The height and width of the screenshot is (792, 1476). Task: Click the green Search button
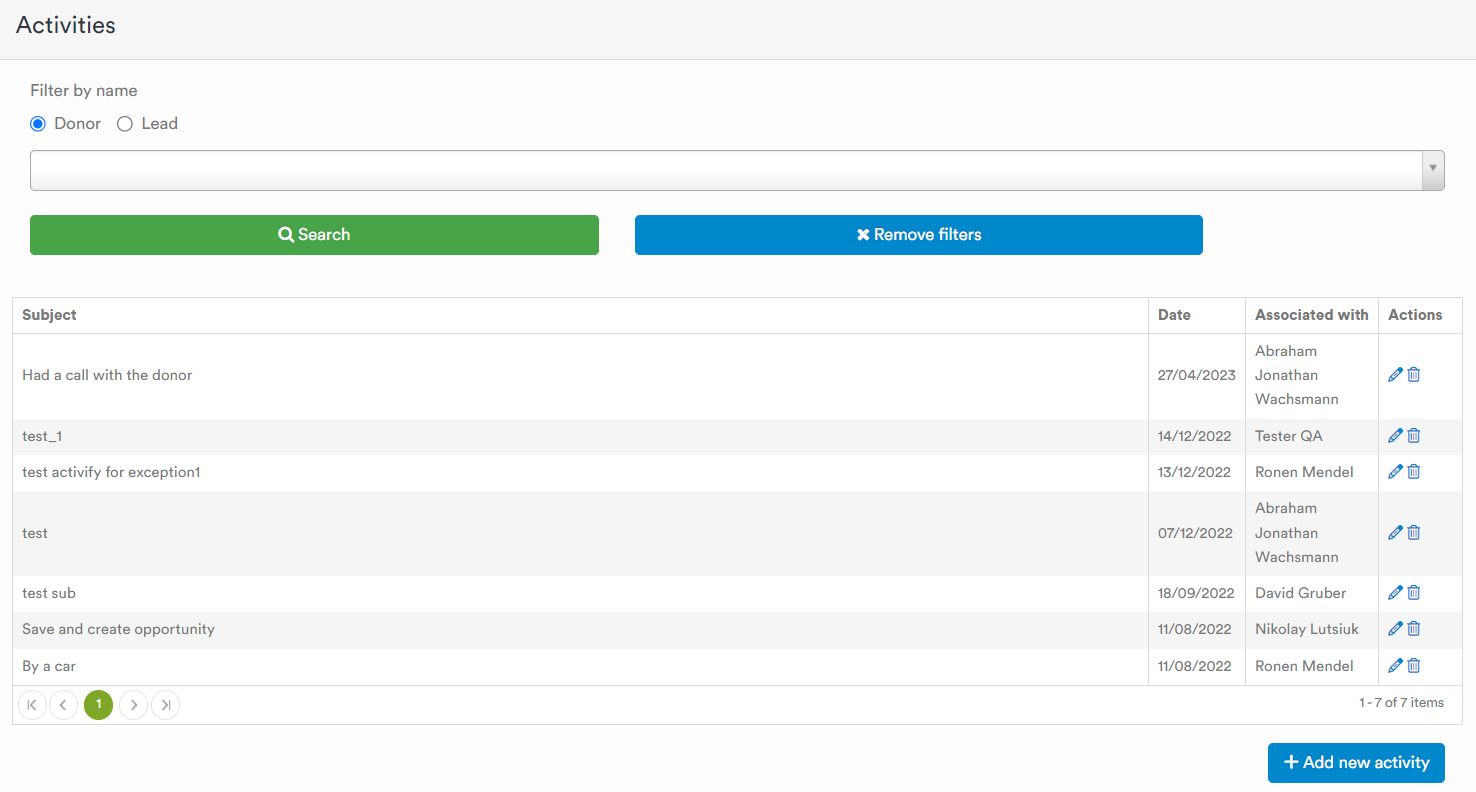click(x=314, y=235)
